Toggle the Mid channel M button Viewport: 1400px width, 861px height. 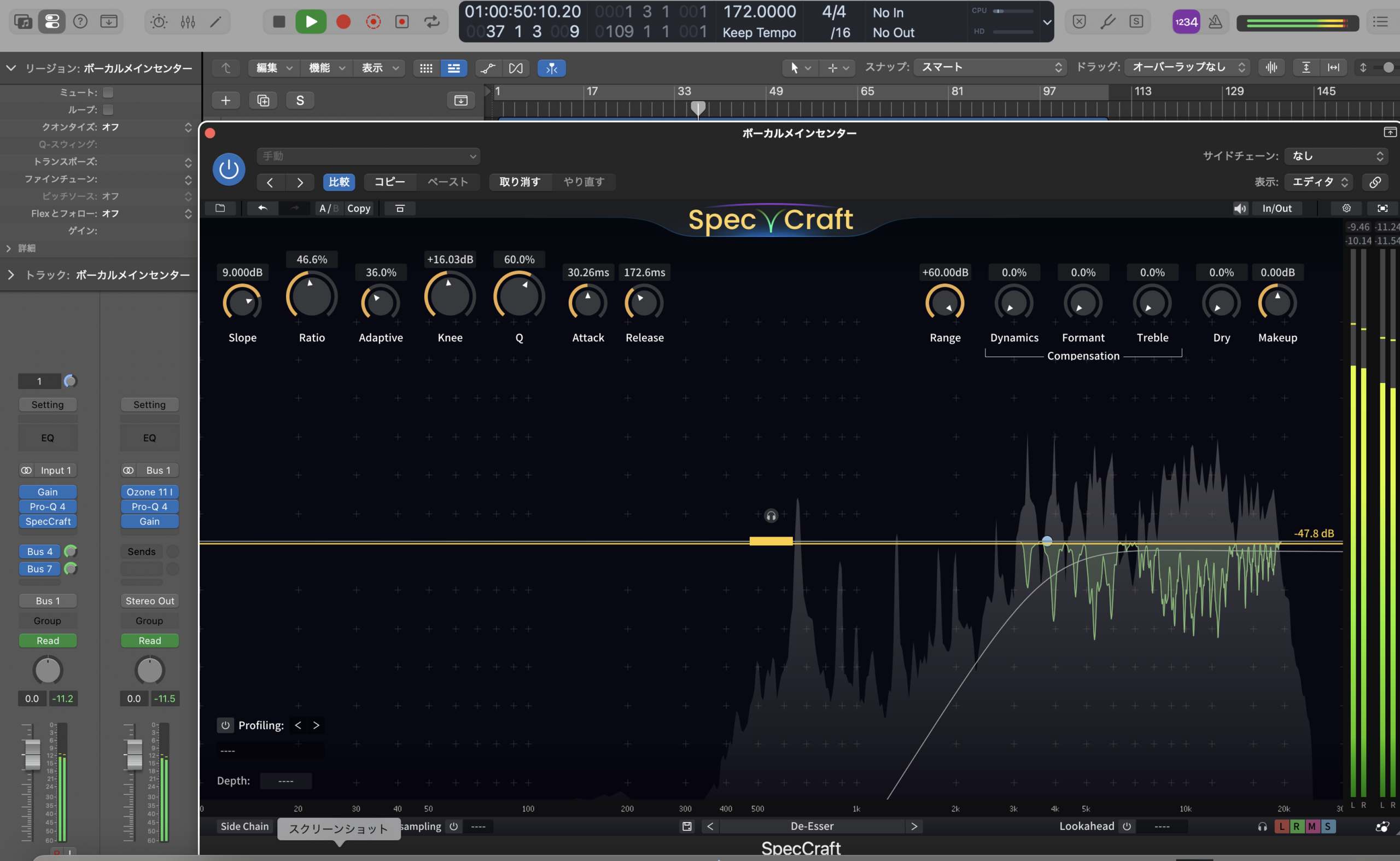click(x=1312, y=826)
